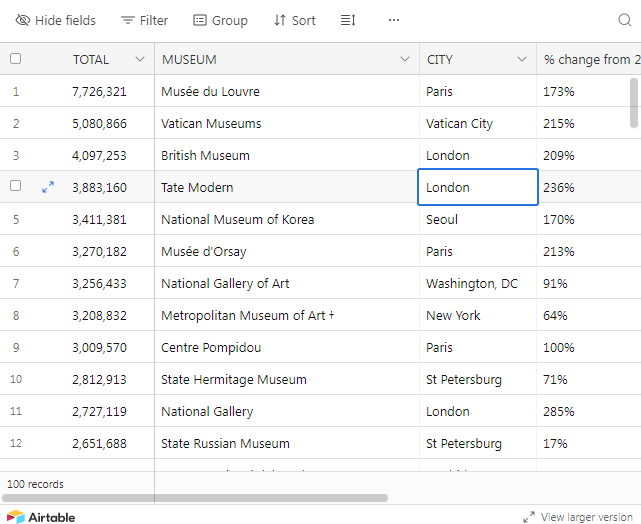Check the Tate Modern row checkbox

(x=15, y=187)
